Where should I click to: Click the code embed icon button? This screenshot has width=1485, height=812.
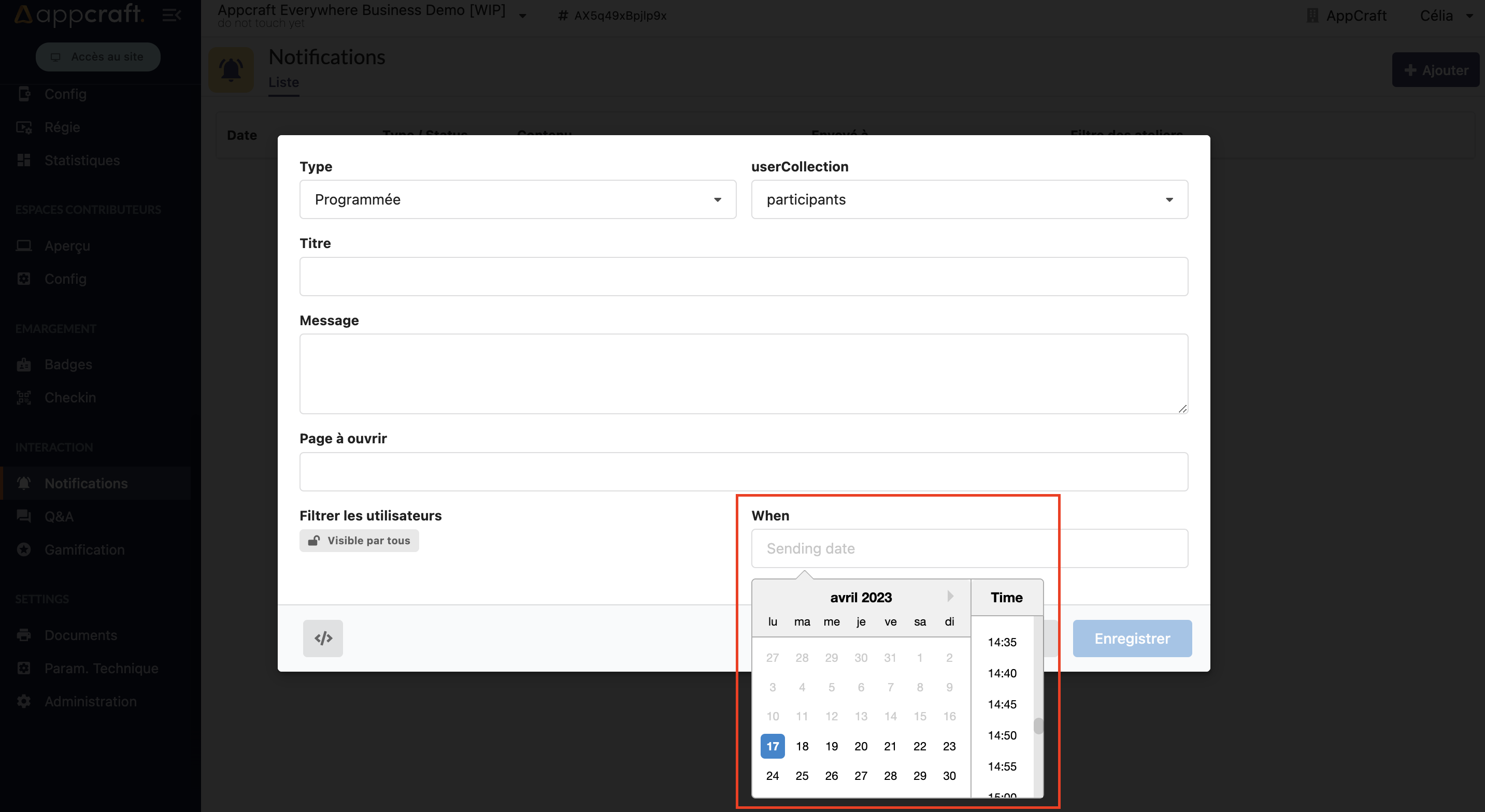click(x=324, y=638)
